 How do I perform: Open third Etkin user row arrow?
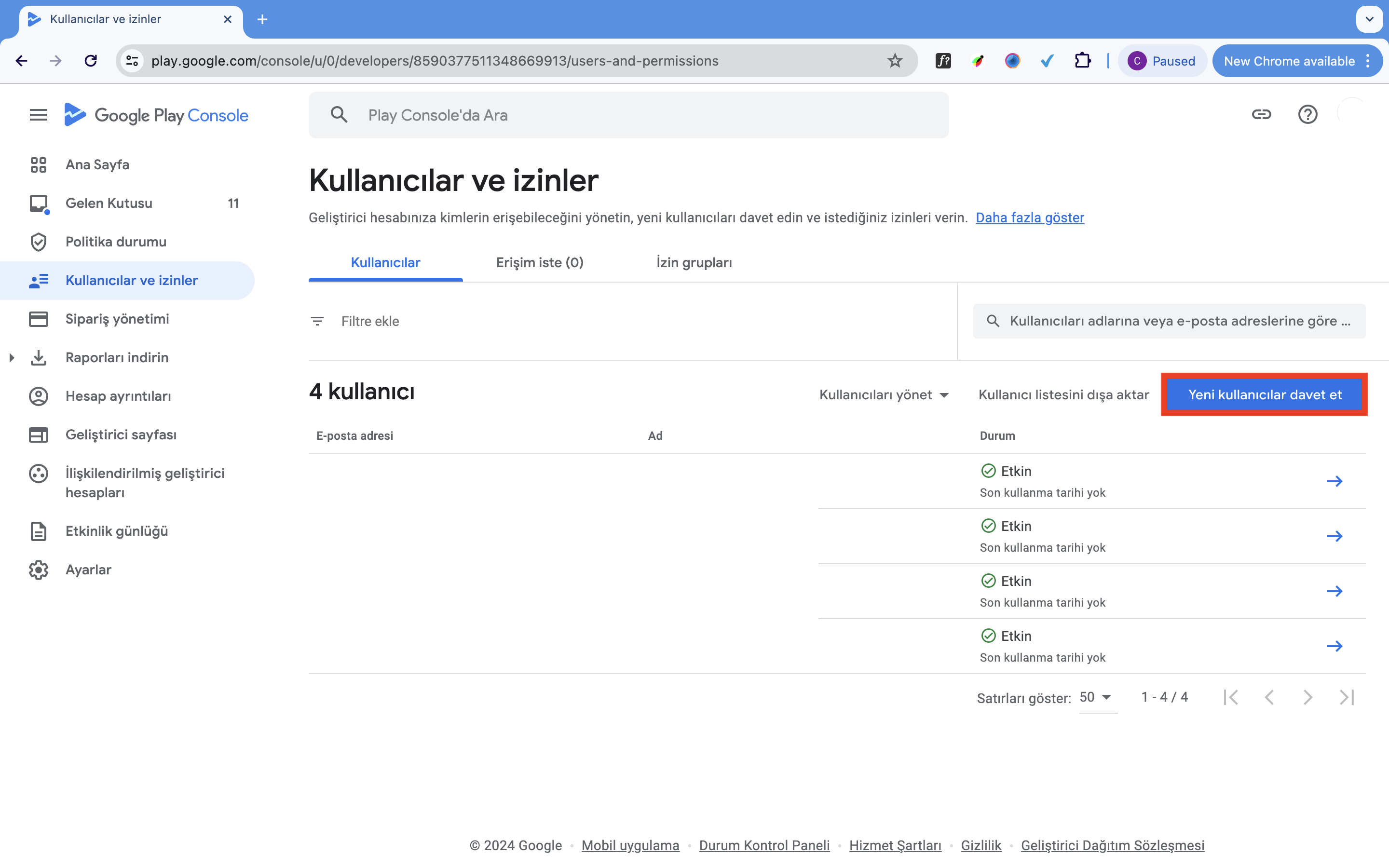click(1335, 591)
